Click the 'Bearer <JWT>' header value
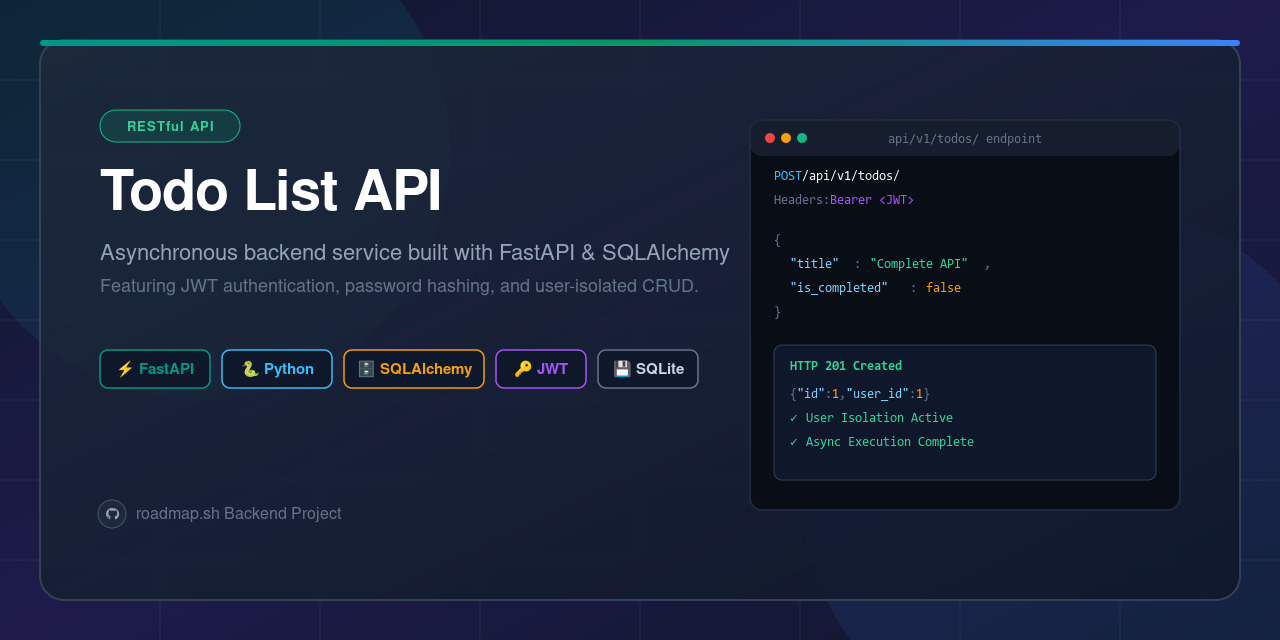 (x=872, y=200)
